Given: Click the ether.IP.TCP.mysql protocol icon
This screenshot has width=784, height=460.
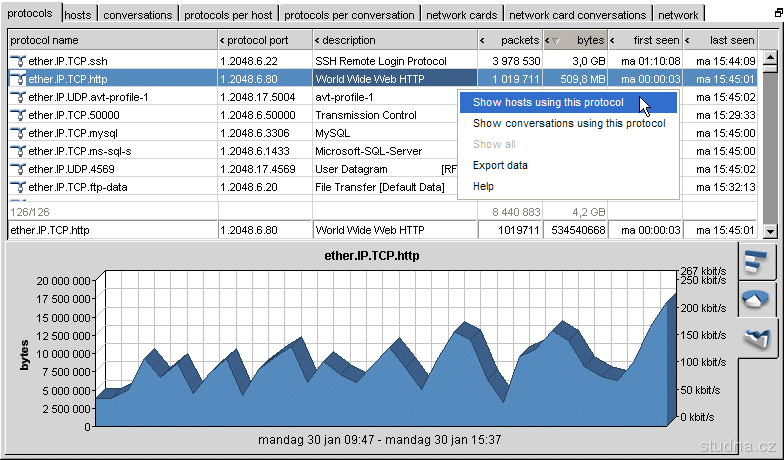Looking at the screenshot, I should pos(18,133).
